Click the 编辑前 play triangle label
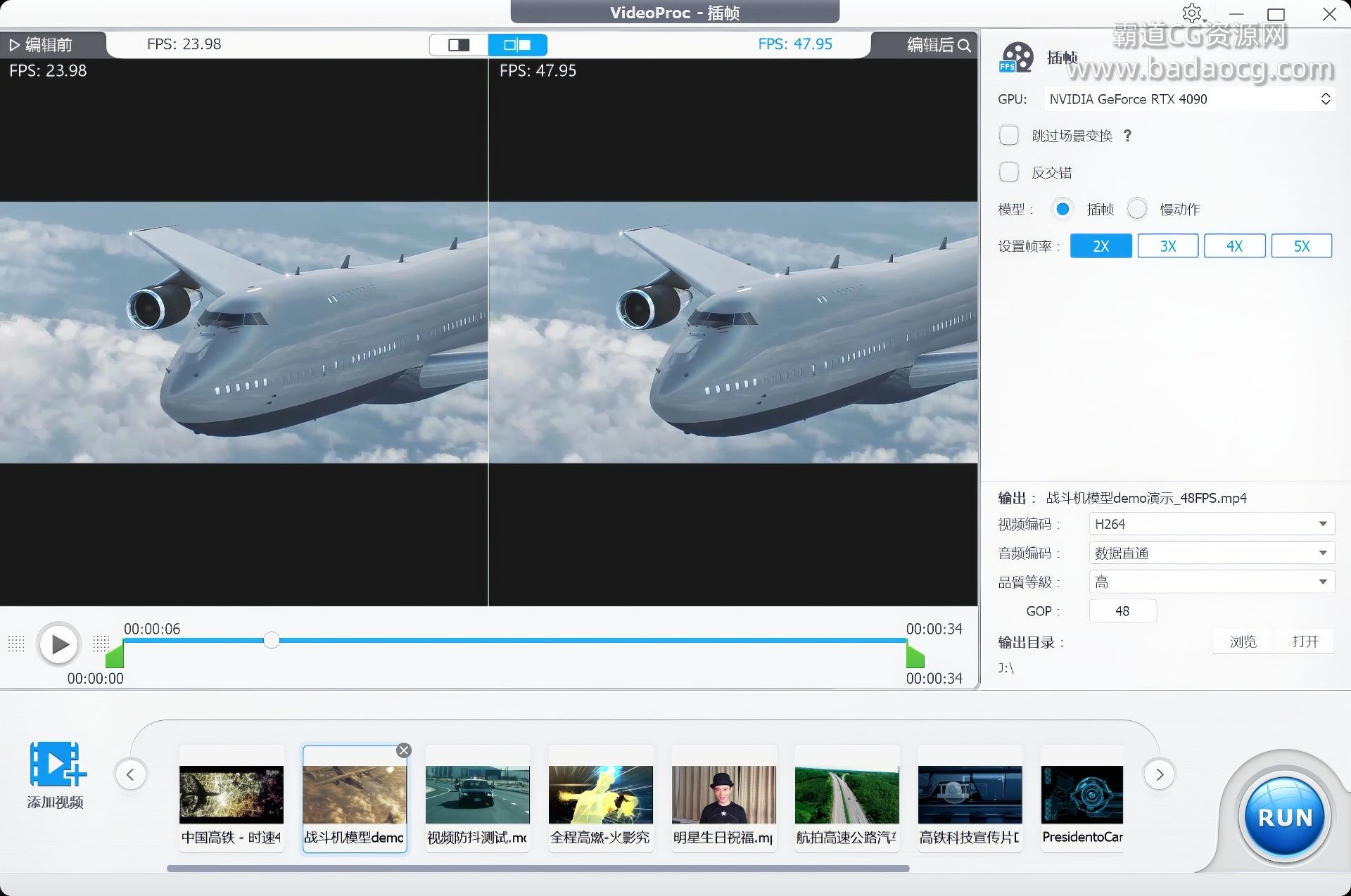 tap(41, 45)
